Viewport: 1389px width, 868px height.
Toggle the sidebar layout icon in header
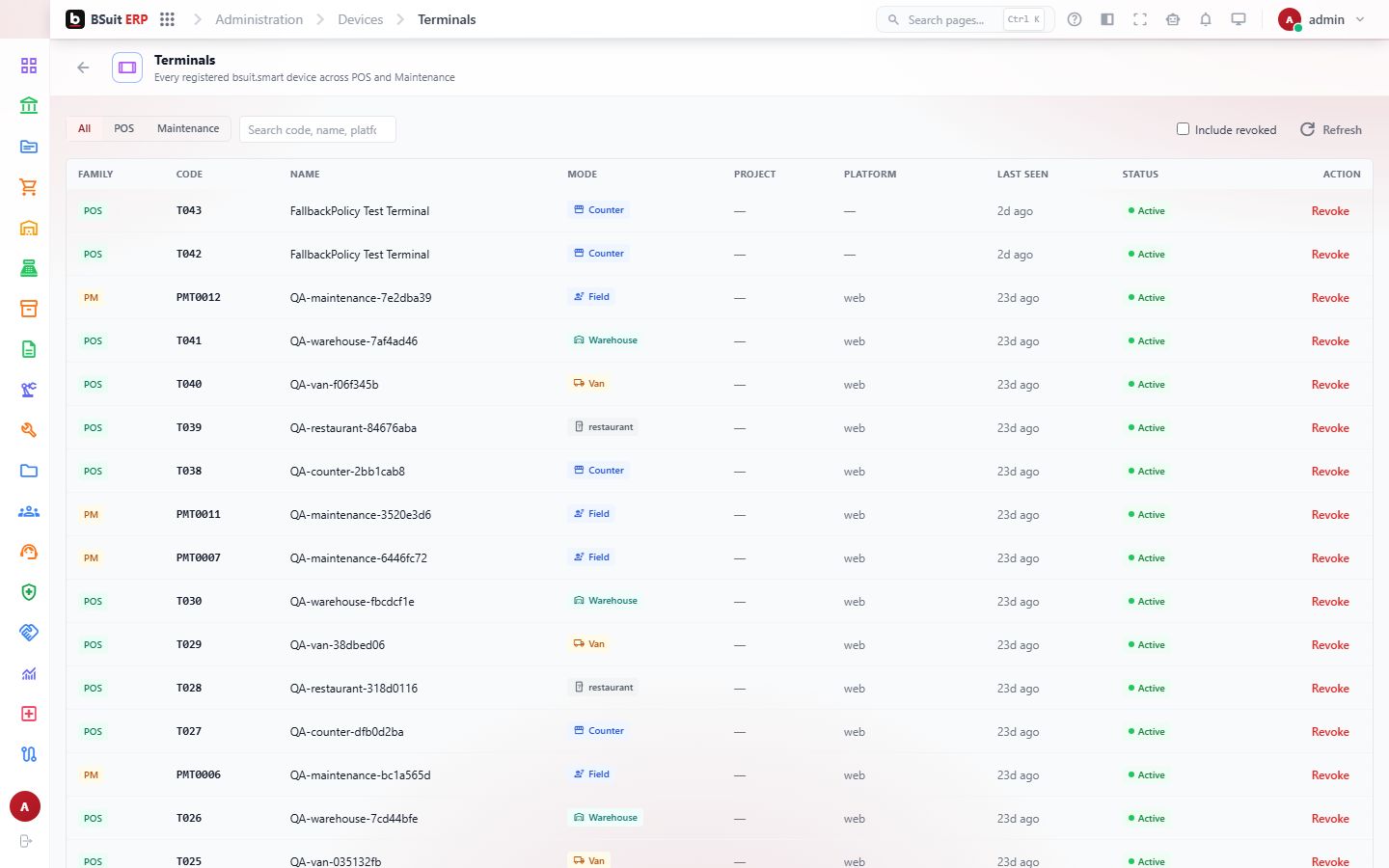[x=1107, y=19]
